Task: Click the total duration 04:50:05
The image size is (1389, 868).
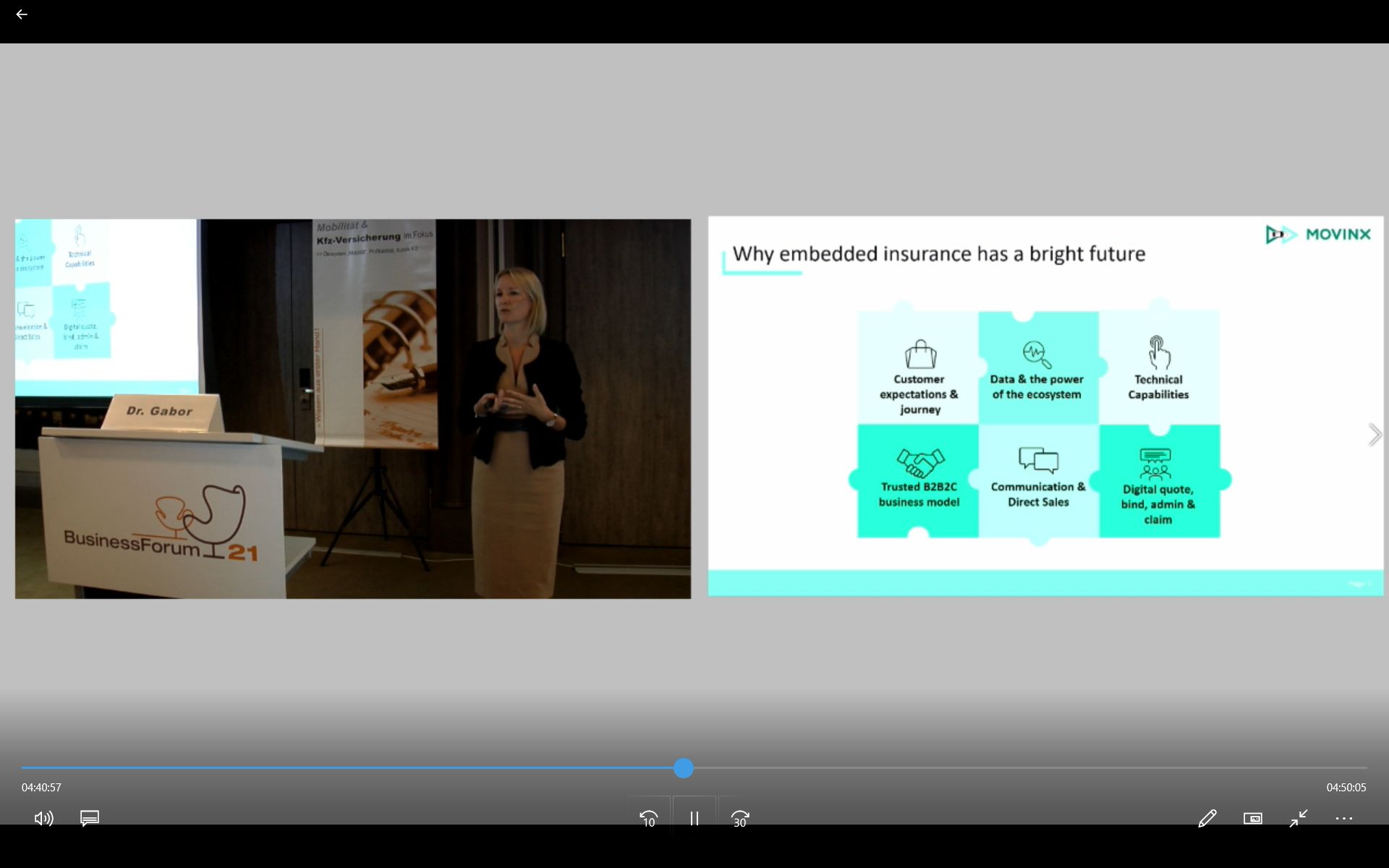Action: 1346,787
